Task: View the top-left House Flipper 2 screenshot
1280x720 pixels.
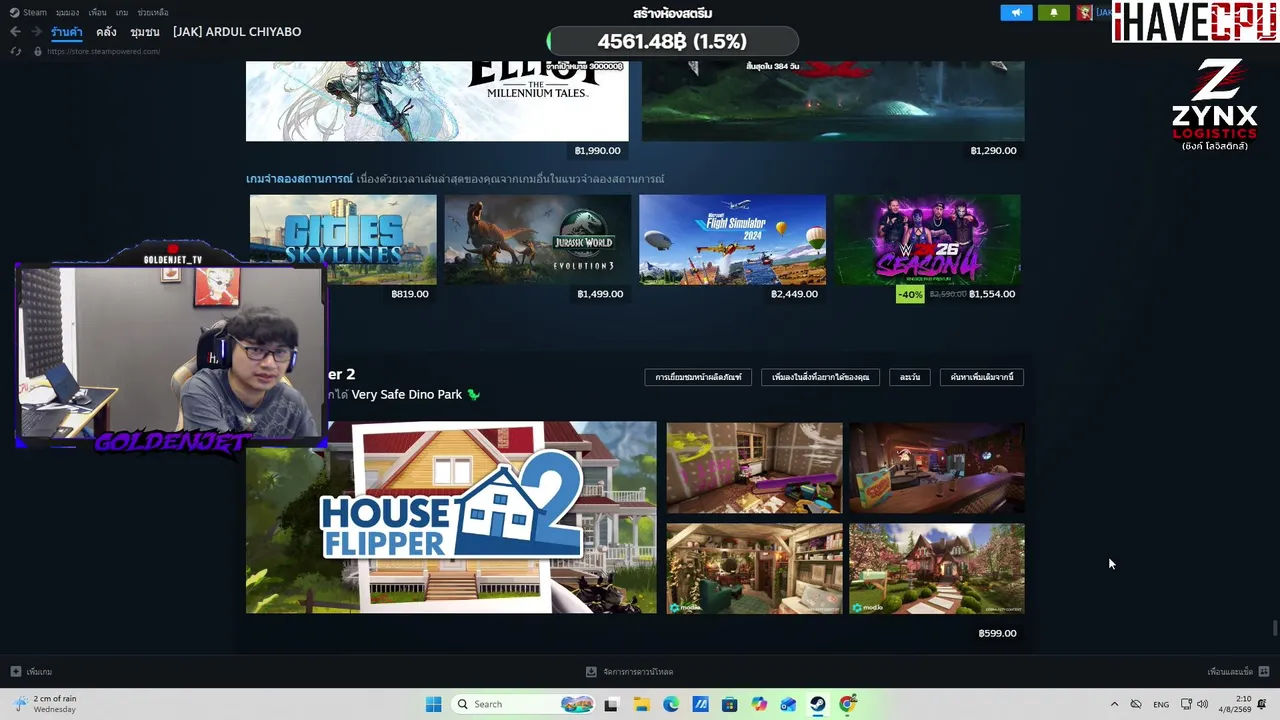Action: (x=755, y=467)
